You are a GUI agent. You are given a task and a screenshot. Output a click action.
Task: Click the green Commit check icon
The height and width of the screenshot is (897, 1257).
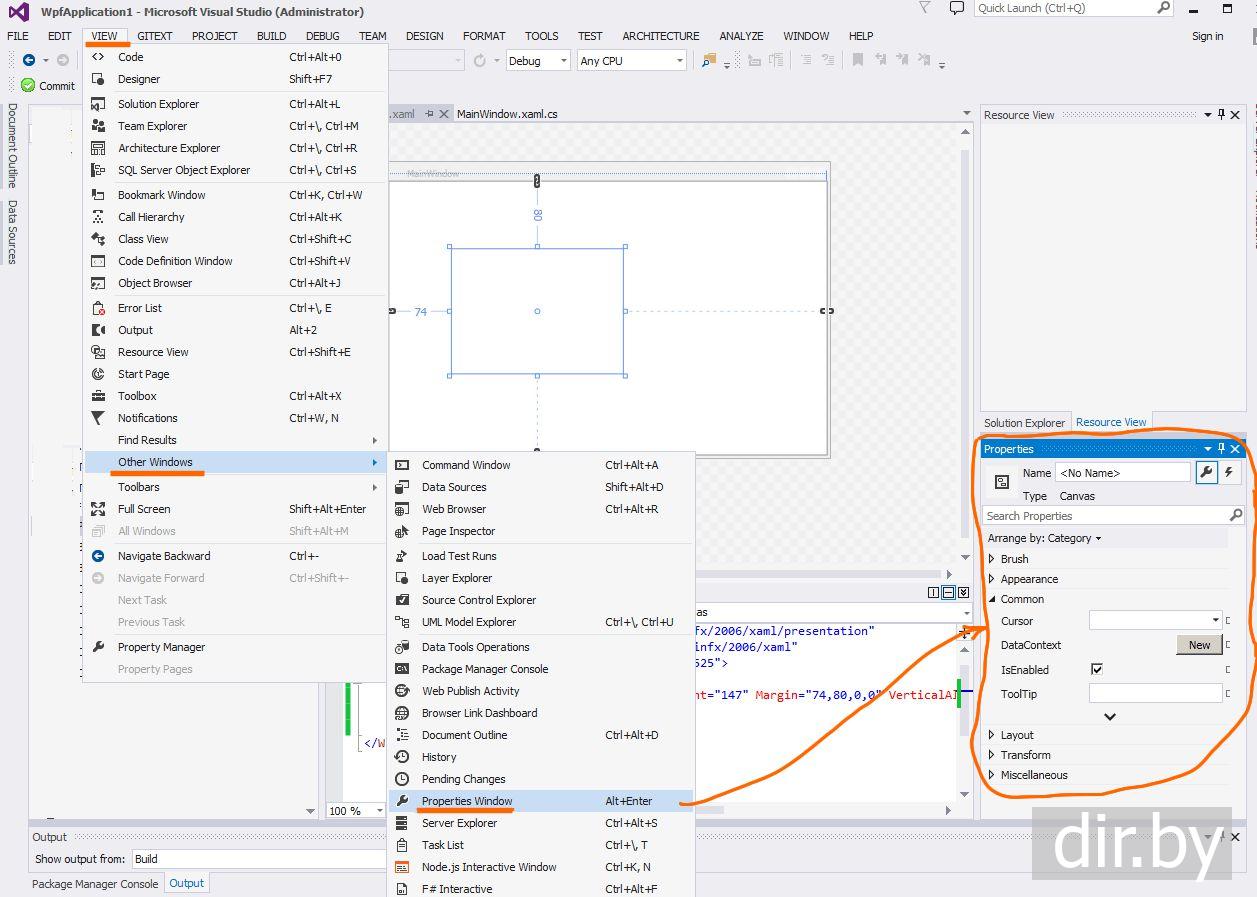pyautogui.click(x=28, y=86)
